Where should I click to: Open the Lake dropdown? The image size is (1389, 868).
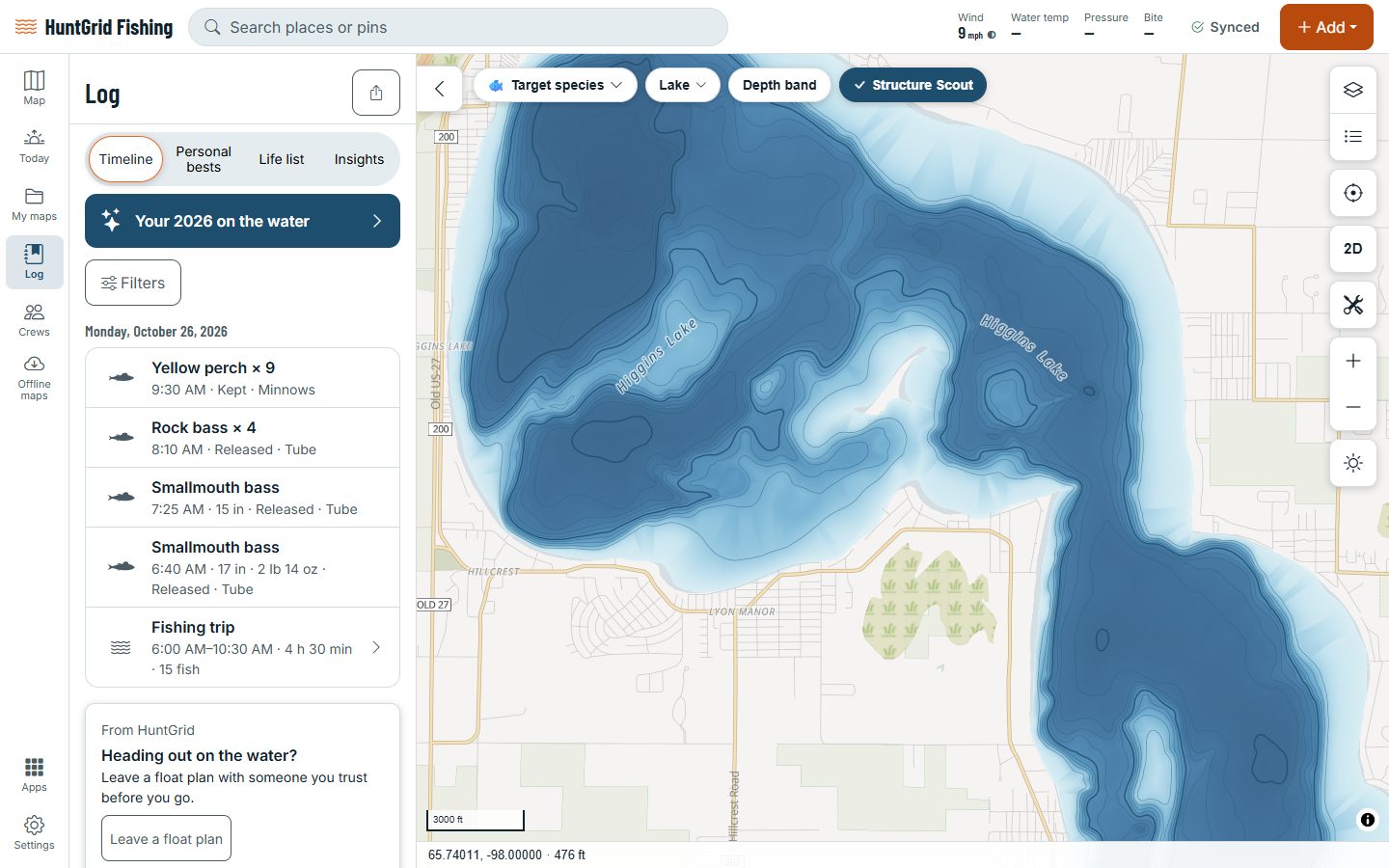[683, 85]
